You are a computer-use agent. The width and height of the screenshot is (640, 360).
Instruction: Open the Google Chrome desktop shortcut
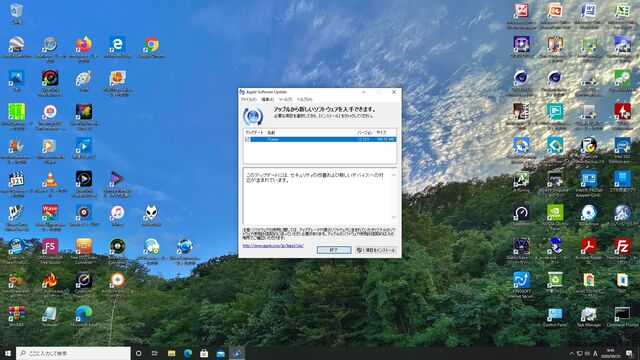pyautogui.click(x=151, y=44)
